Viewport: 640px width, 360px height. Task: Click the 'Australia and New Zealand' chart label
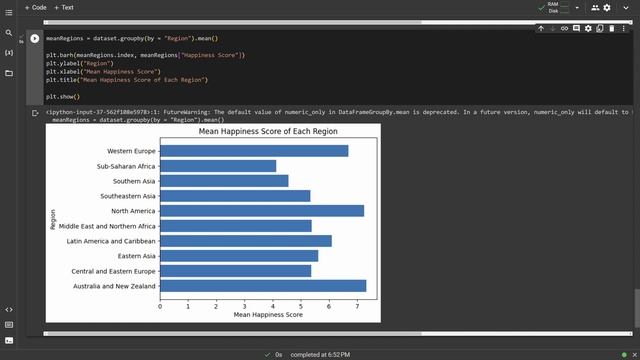(x=114, y=286)
